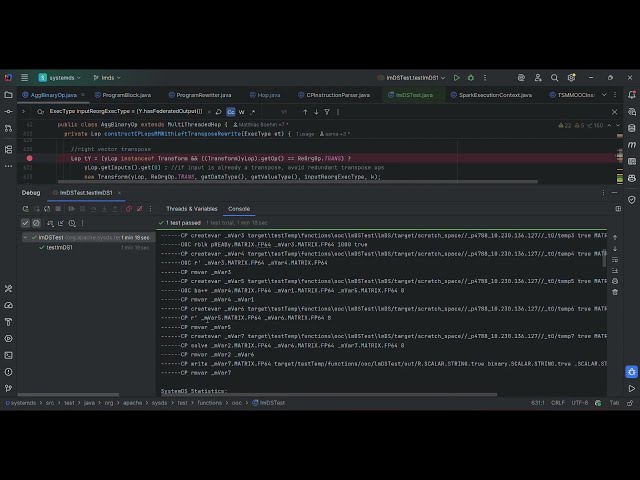
Task: Open search history dropdown in find bar
Action: pyautogui.click(x=40, y=112)
